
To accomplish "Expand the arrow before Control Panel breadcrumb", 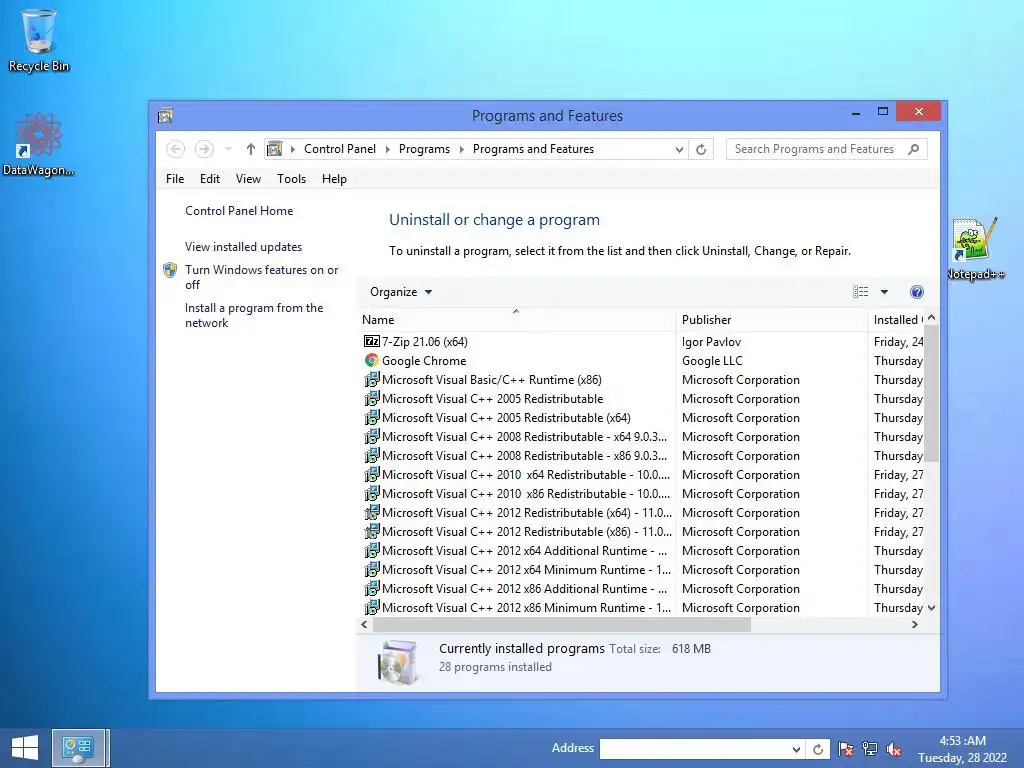I will click(293, 149).
